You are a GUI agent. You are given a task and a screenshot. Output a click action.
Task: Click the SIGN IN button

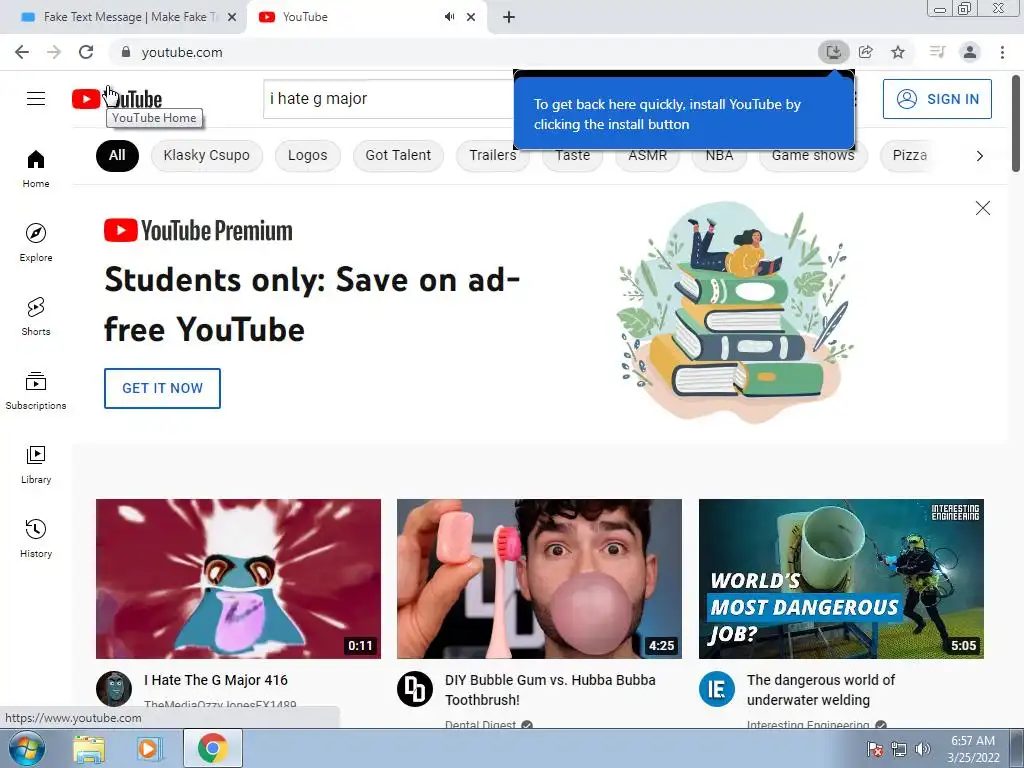[937, 99]
